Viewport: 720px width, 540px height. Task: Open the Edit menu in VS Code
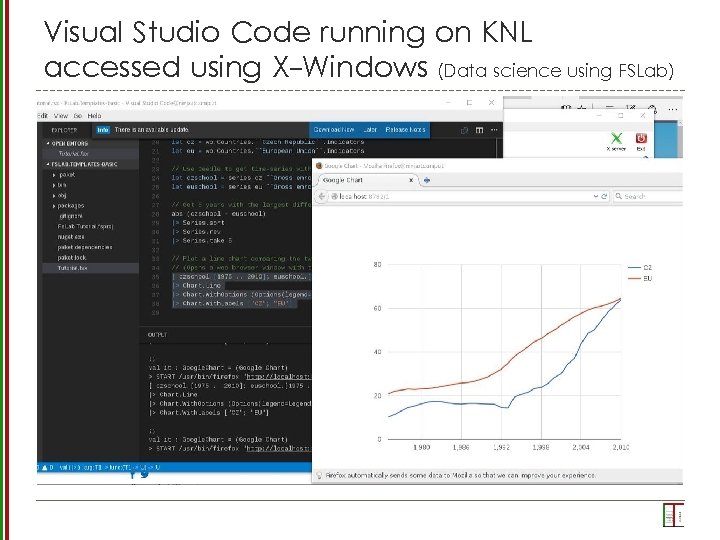pyautogui.click(x=42, y=116)
